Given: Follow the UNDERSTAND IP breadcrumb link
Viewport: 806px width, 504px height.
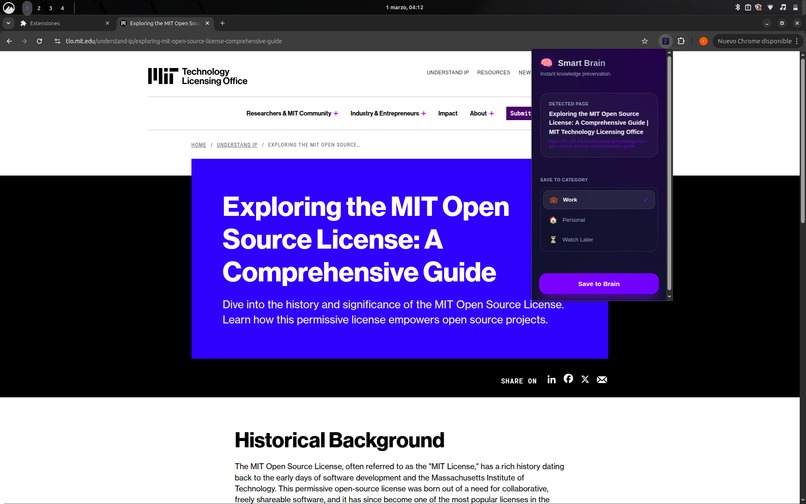Looking at the screenshot, I should [237, 145].
